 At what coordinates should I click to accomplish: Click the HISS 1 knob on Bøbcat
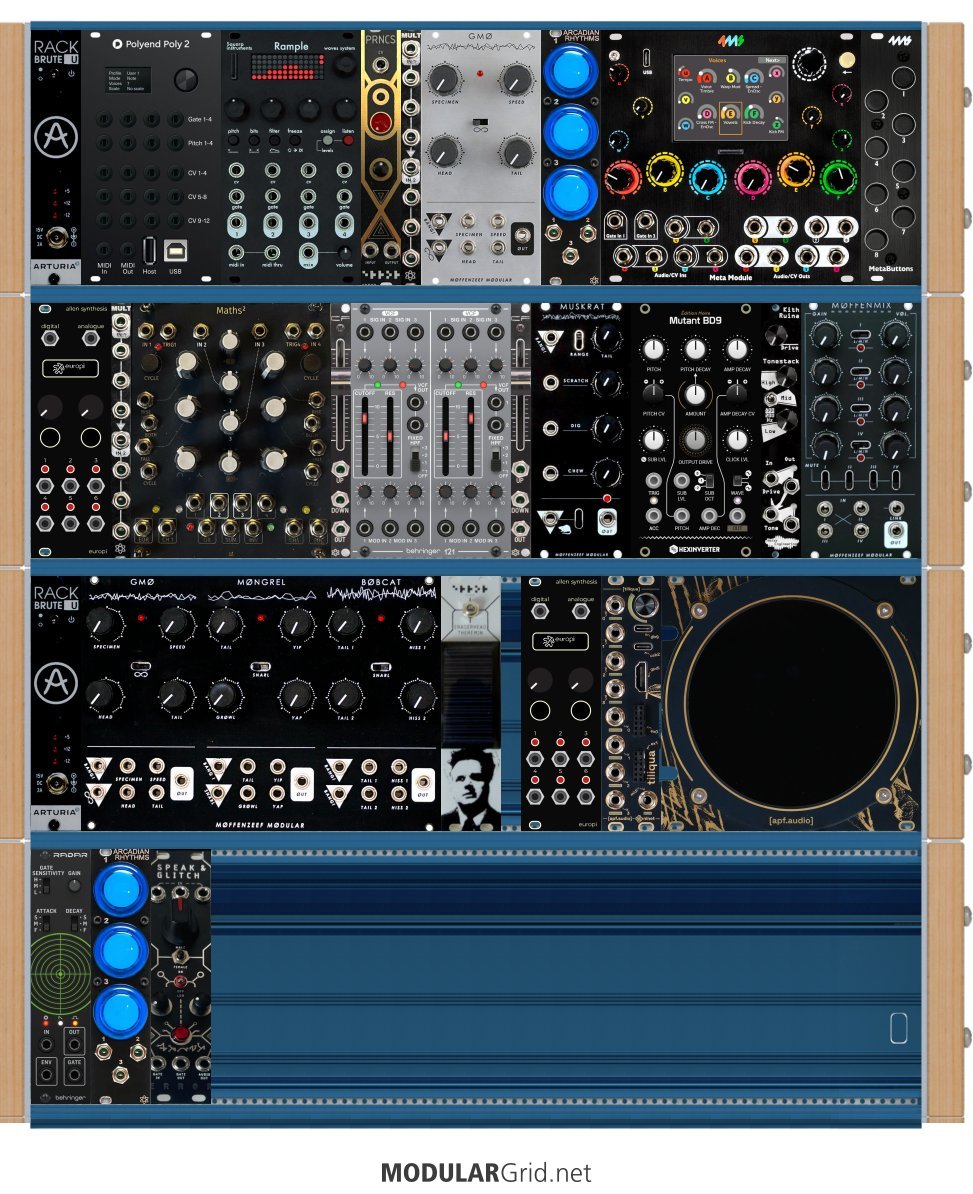(417, 624)
